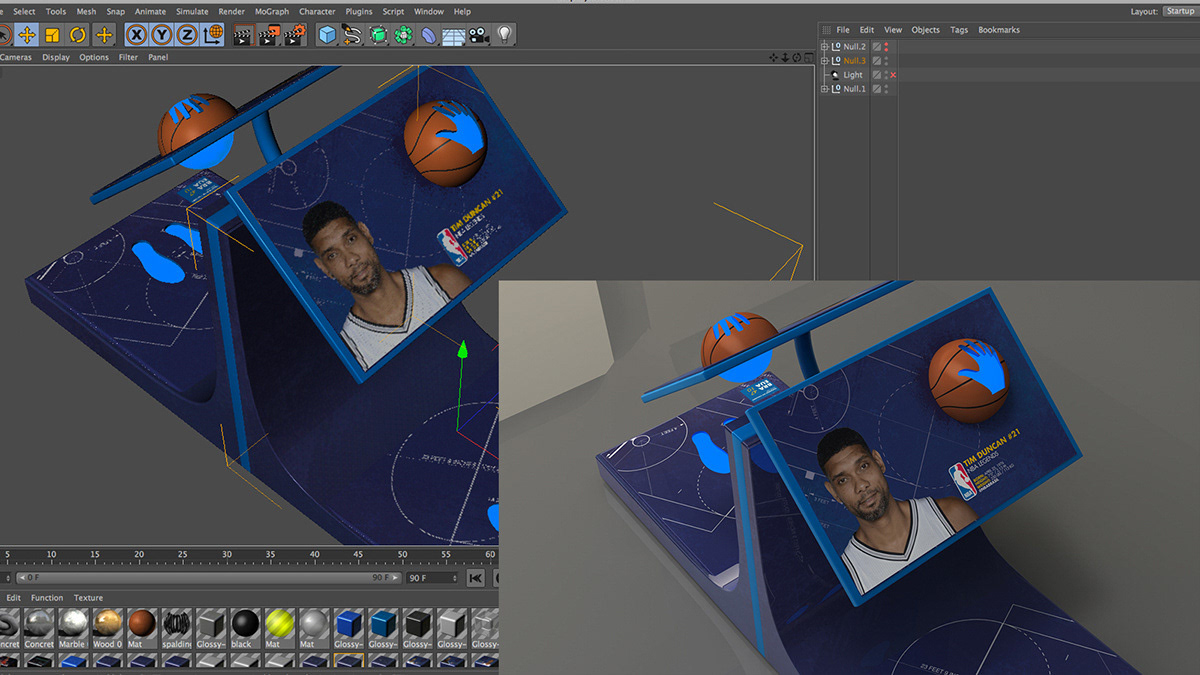
Task: Open viewport Filter menu
Action: pos(128,57)
